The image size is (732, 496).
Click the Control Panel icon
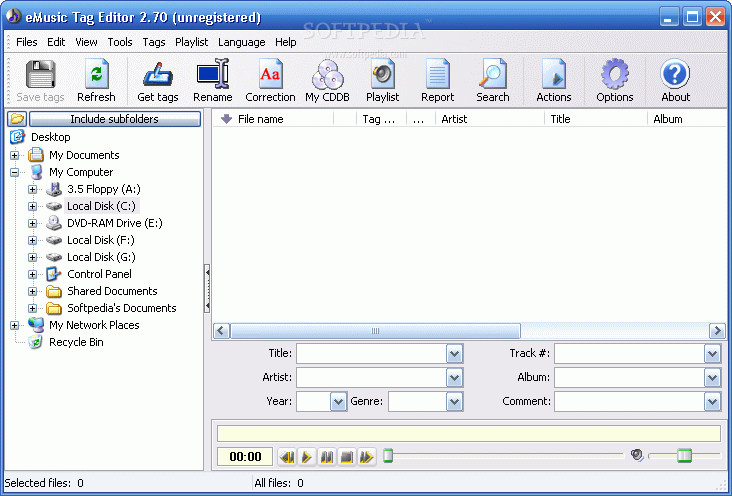(x=54, y=274)
